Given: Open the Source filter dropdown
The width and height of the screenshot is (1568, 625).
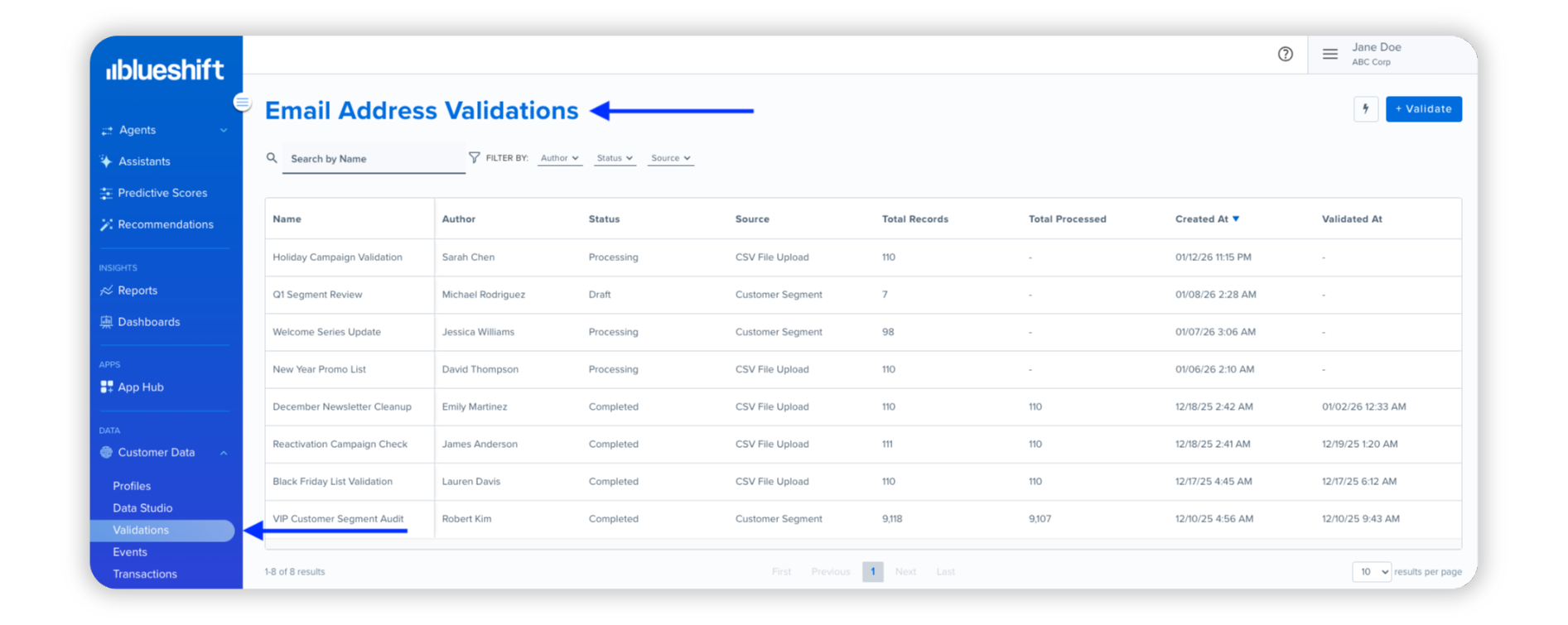Looking at the screenshot, I should (x=670, y=158).
